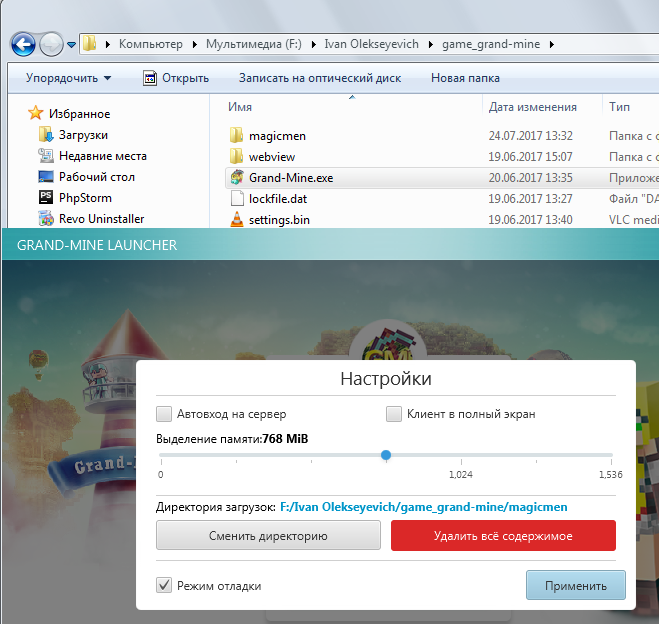Click the blank lockfile.dat file icon
The height and width of the screenshot is (624, 659).
(237, 198)
